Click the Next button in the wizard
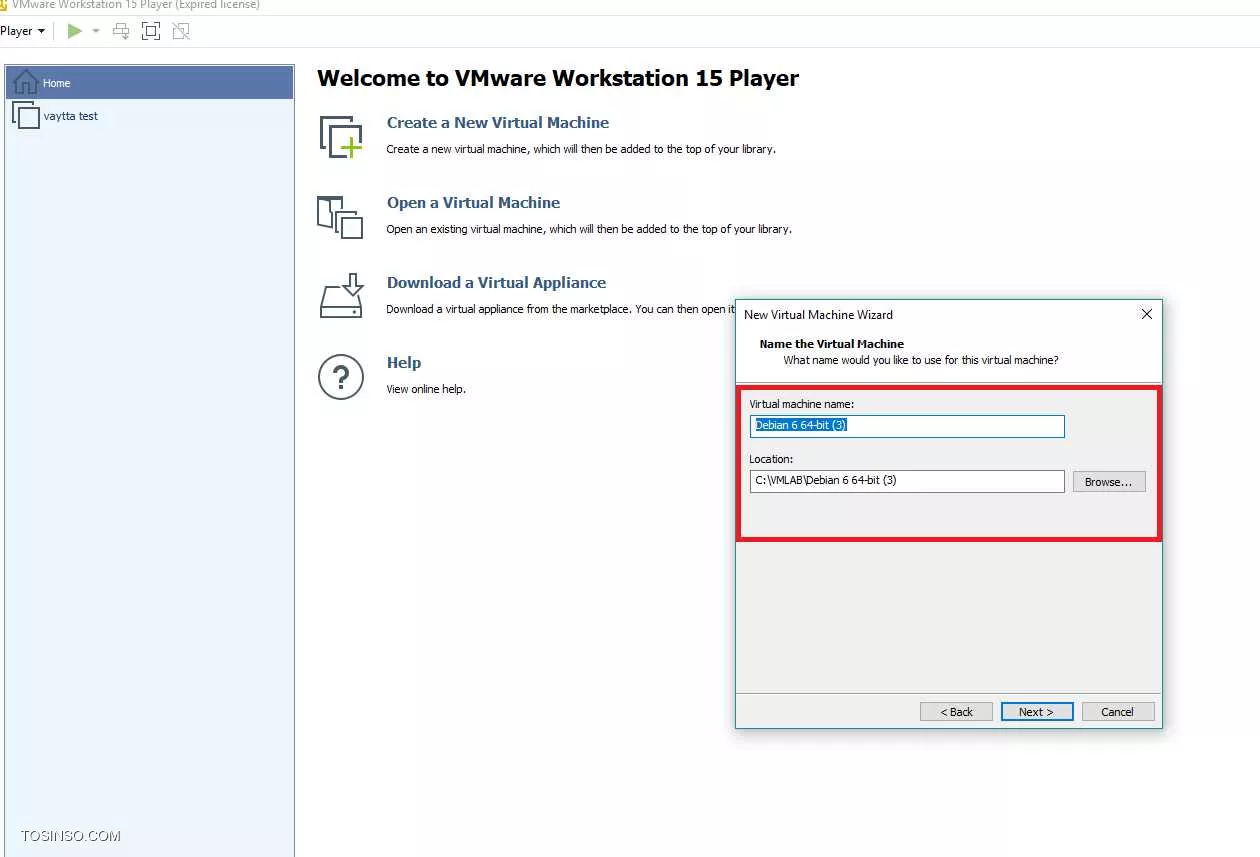 coord(1036,712)
